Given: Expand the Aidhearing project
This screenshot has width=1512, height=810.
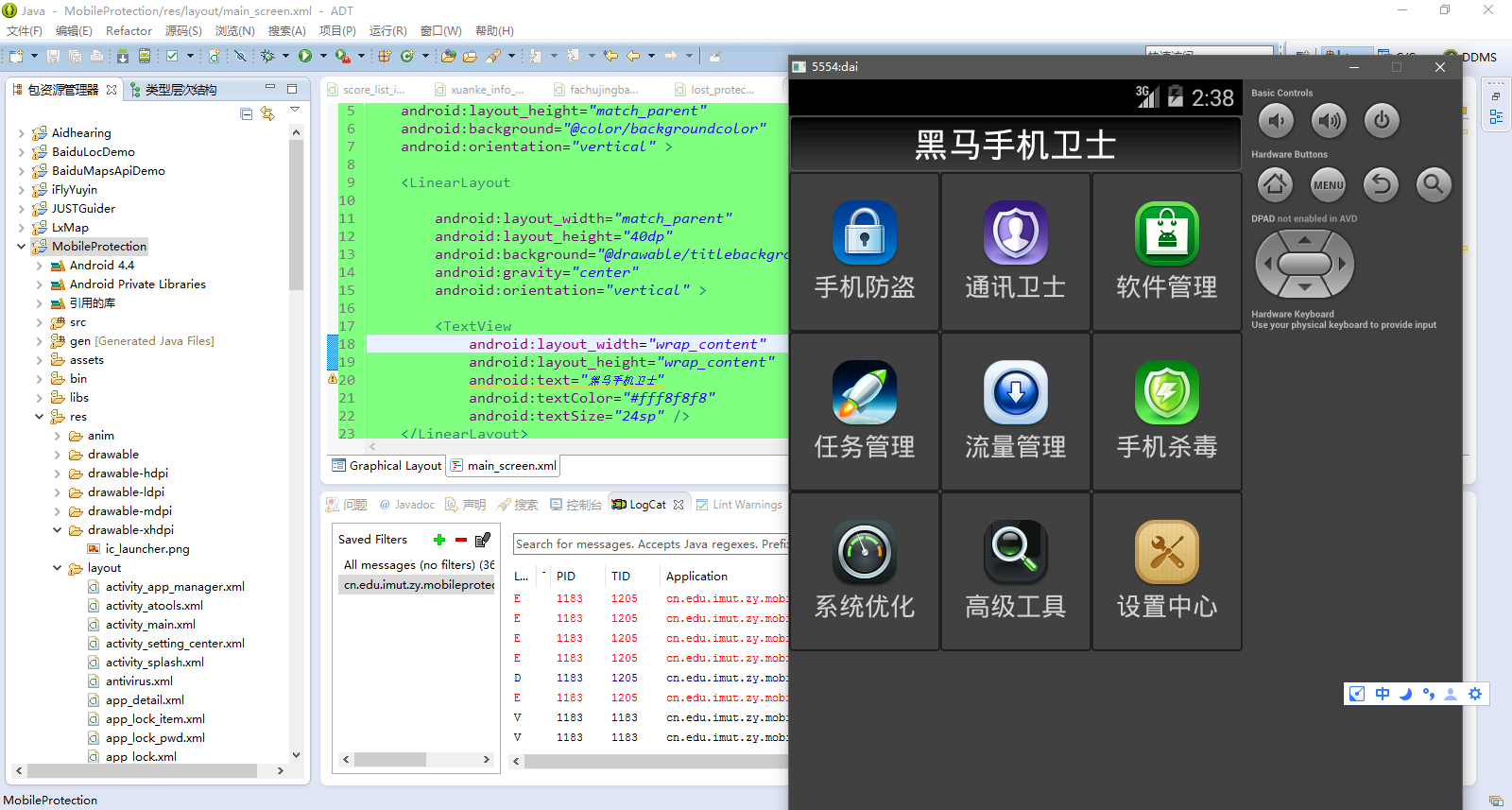Looking at the screenshot, I should tap(22, 133).
